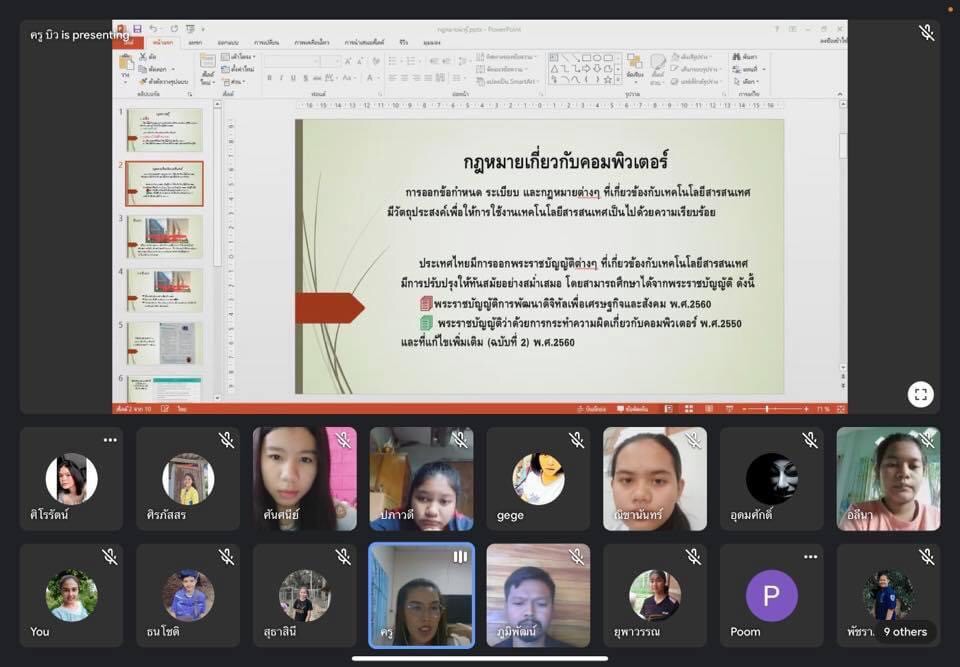Click the New Slide button in the ribbon
960x667 pixels.
207,67
